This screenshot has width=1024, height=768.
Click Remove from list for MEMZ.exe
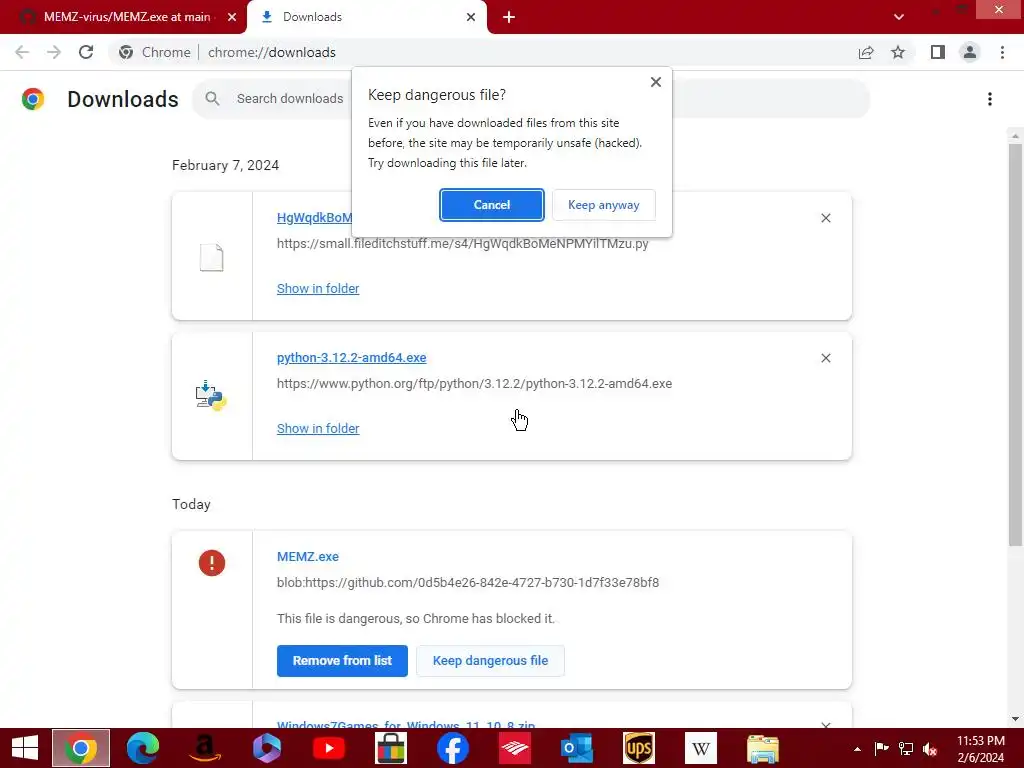coord(342,661)
